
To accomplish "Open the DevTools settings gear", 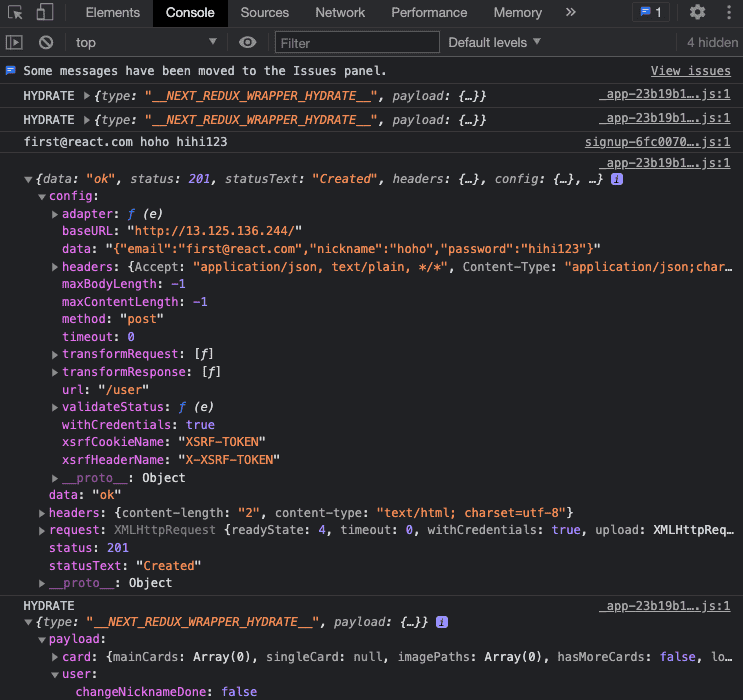I will point(697,12).
